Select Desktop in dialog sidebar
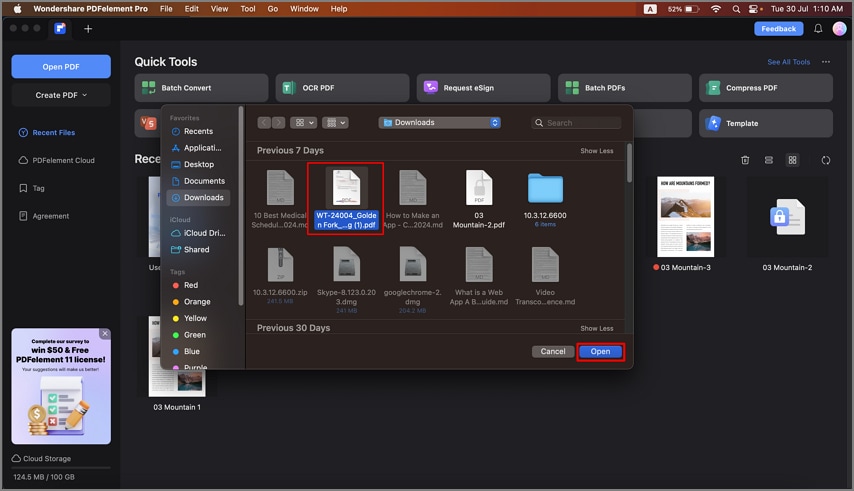 [198, 164]
